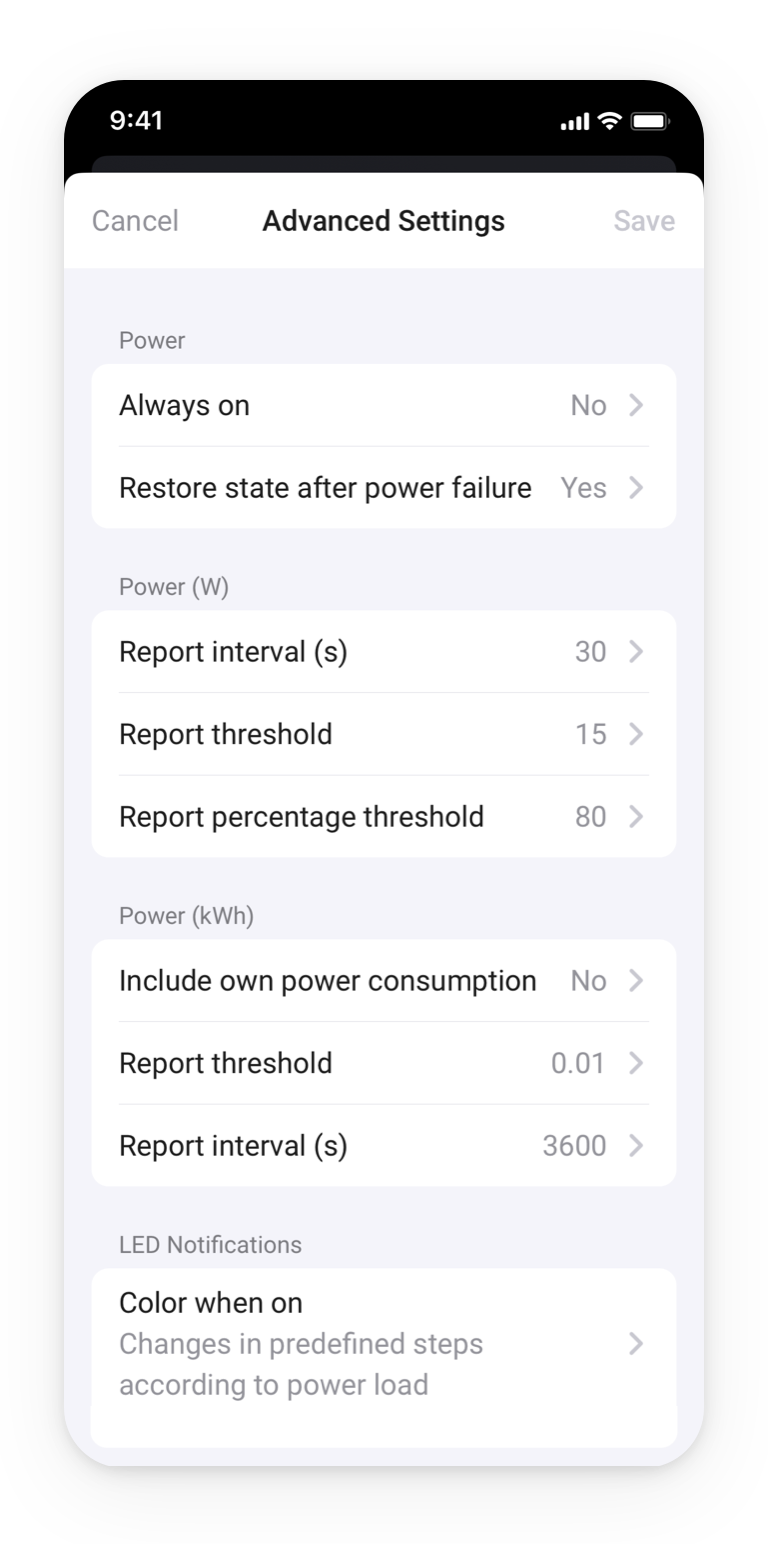Tap chevron beside Include own power consumption
The image size is (768, 1544).
pyautogui.click(x=636, y=981)
